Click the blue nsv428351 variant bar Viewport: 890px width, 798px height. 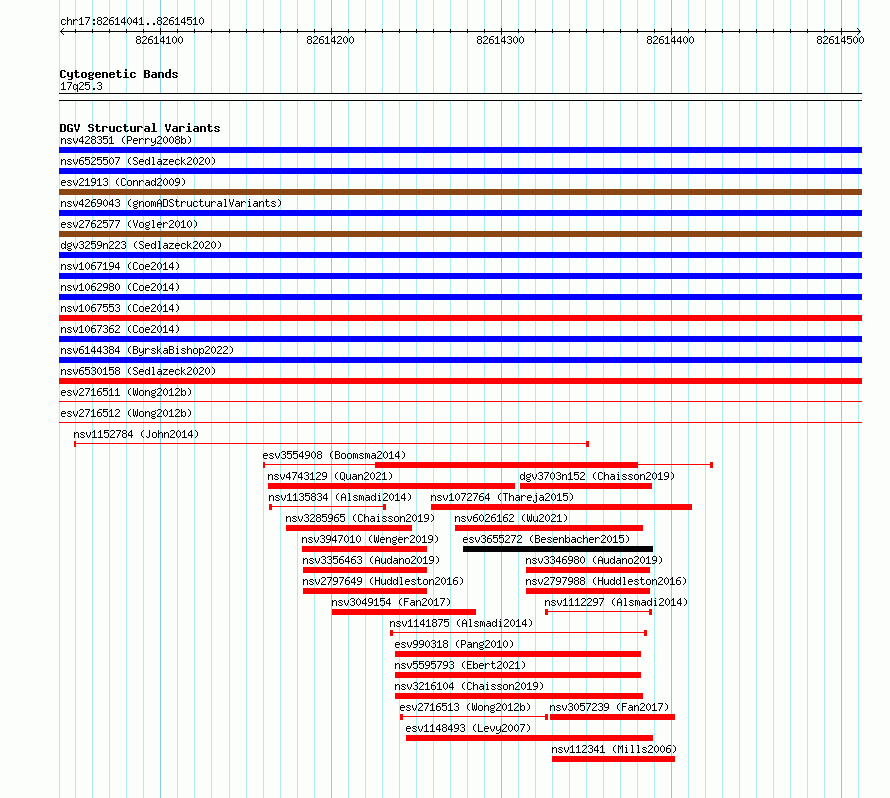(x=460, y=150)
